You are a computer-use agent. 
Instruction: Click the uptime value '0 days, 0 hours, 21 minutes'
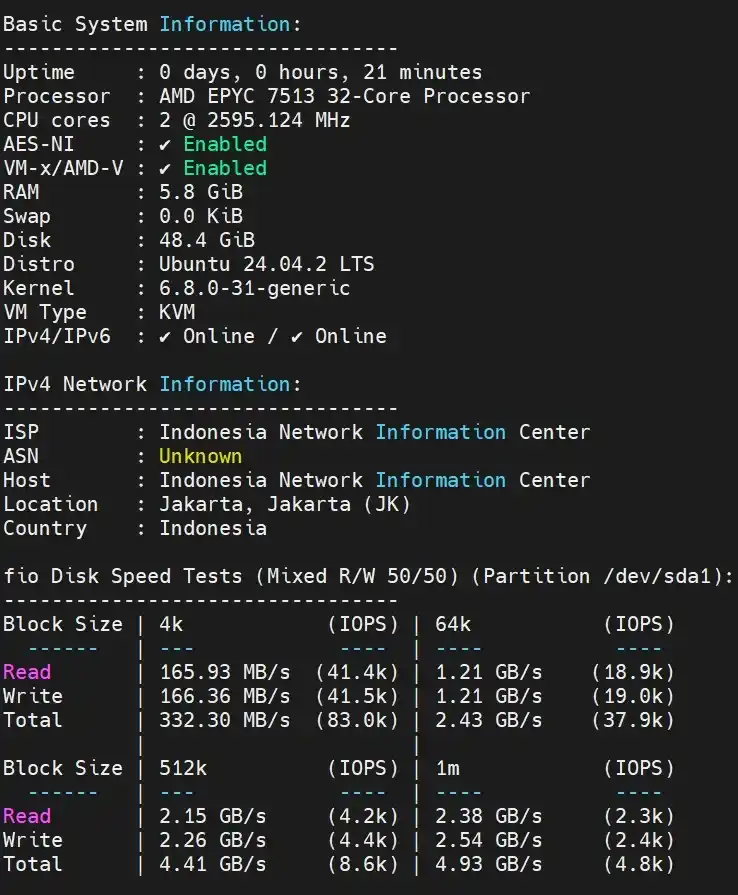pos(321,72)
